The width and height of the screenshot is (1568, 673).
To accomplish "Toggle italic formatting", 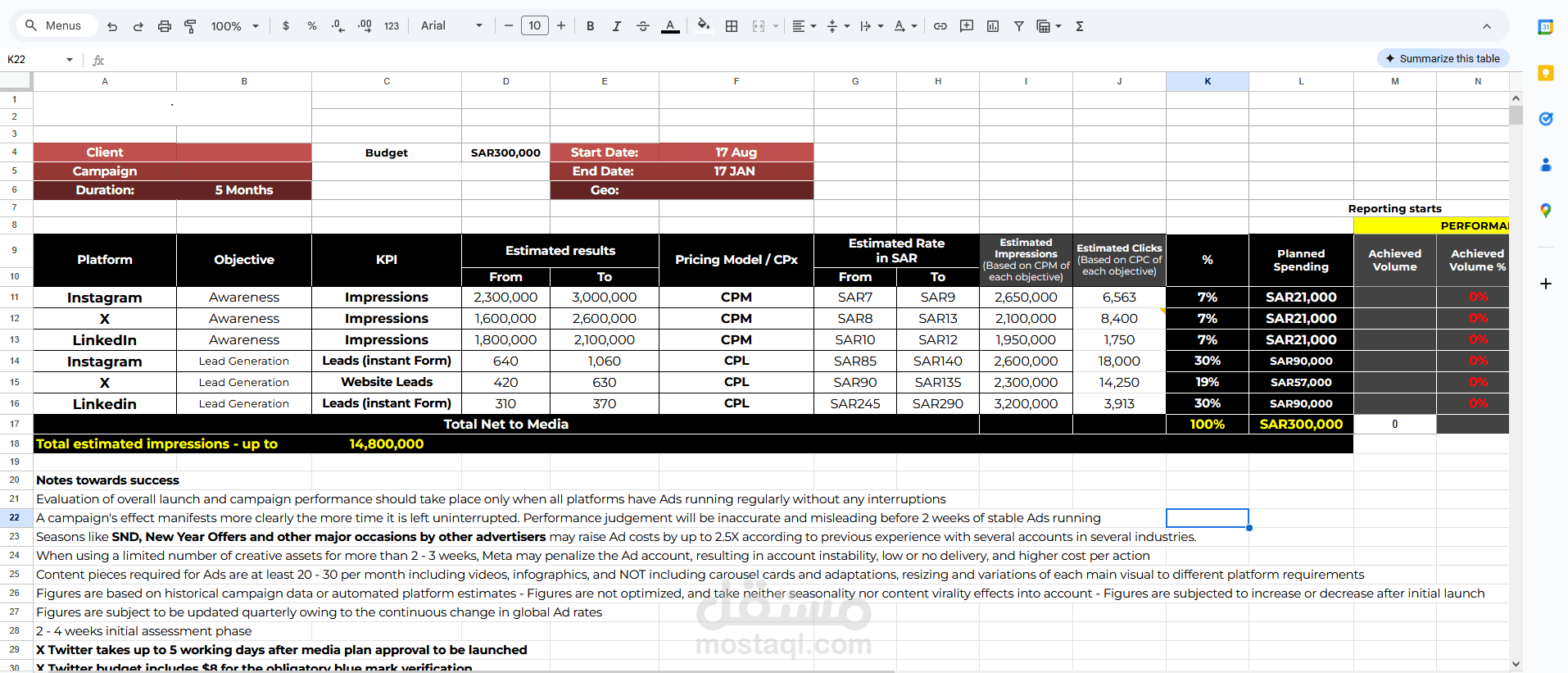I will tap(616, 26).
